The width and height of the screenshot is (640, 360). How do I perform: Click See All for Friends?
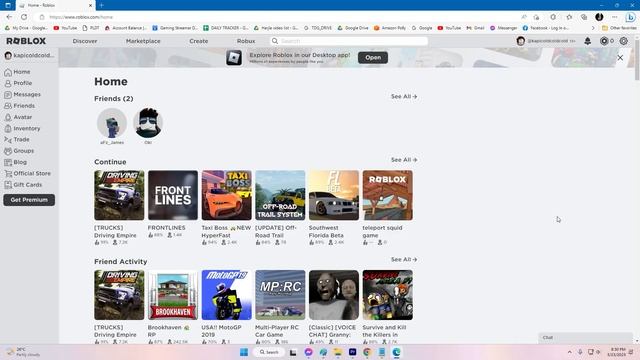(x=404, y=96)
